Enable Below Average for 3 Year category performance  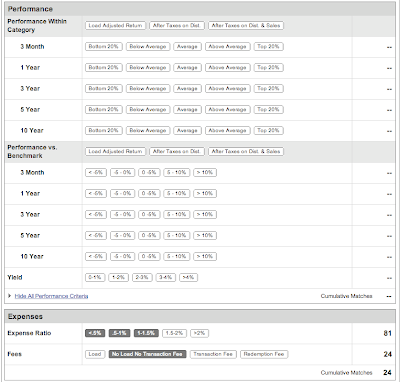tap(148, 89)
